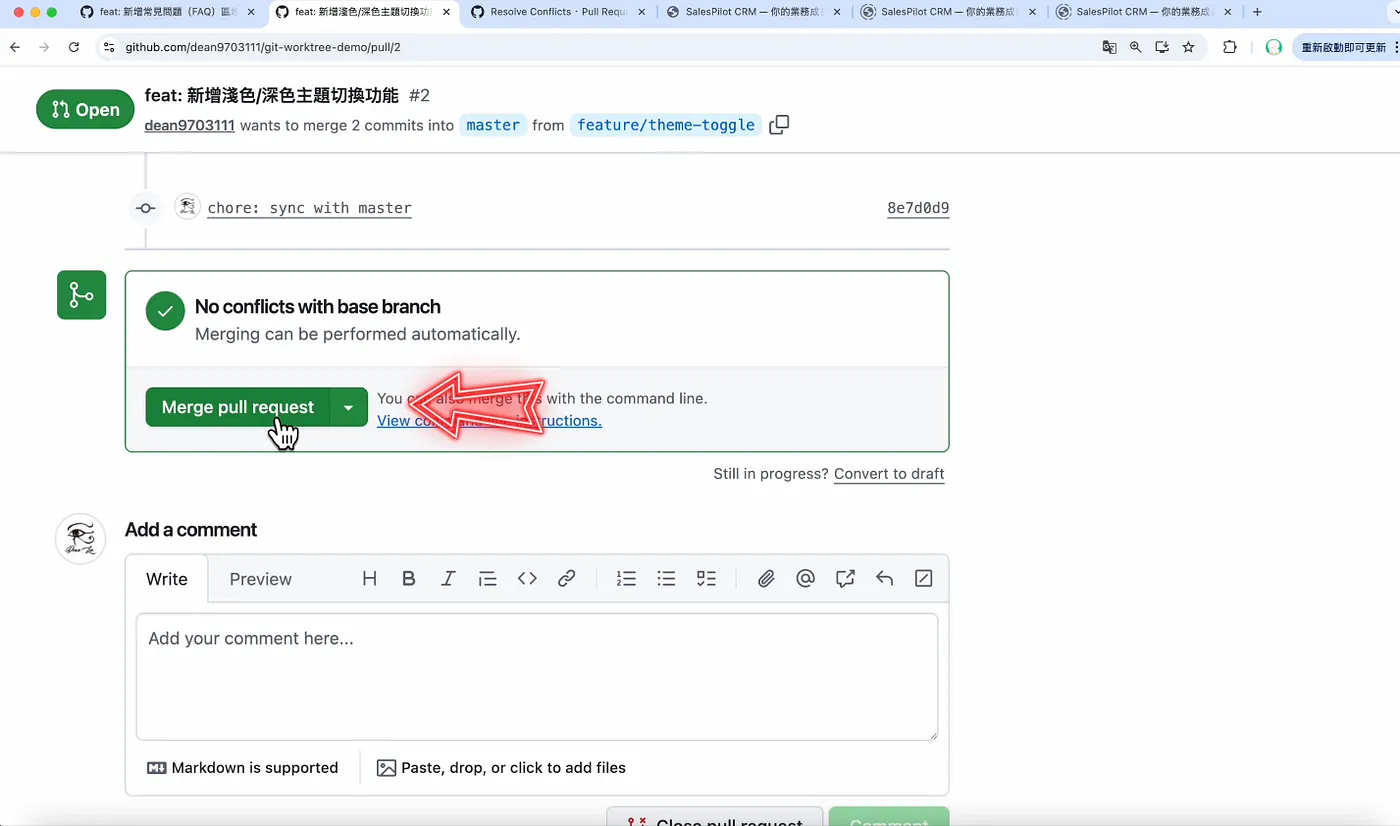This screenshot has height=826, width=1400.
Task: Click the commit author avatar beside chore commit
Action: tap(187, 207)
